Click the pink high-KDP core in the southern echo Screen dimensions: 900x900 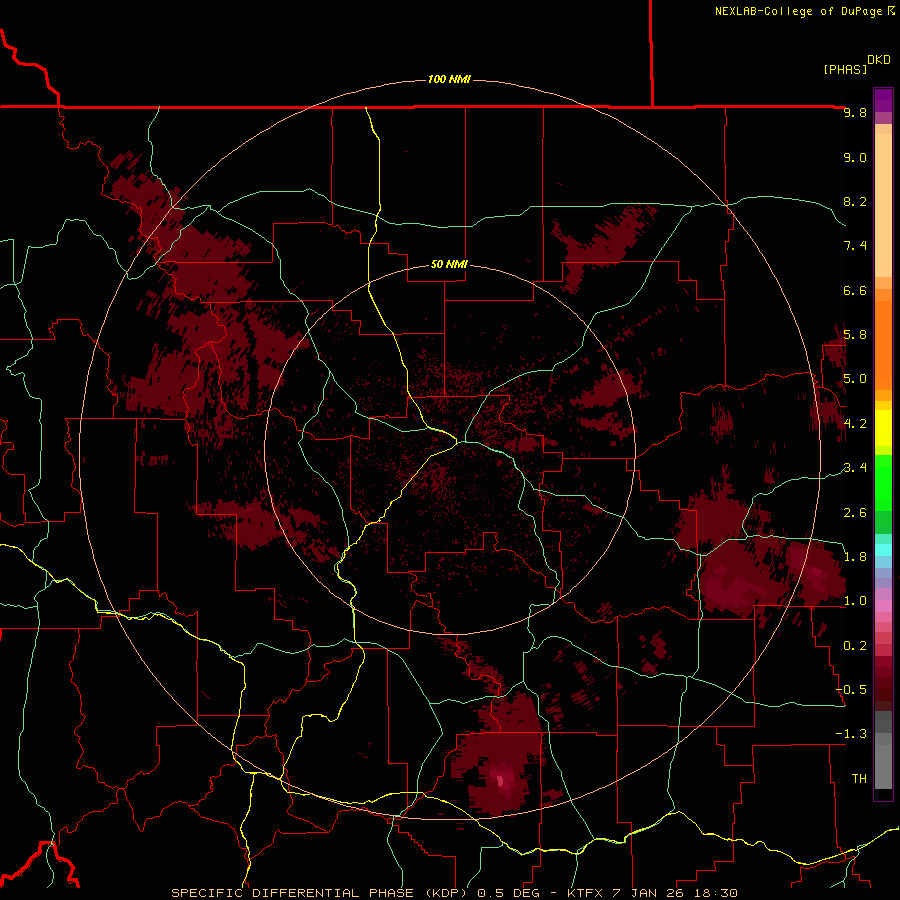click(501, 780)
